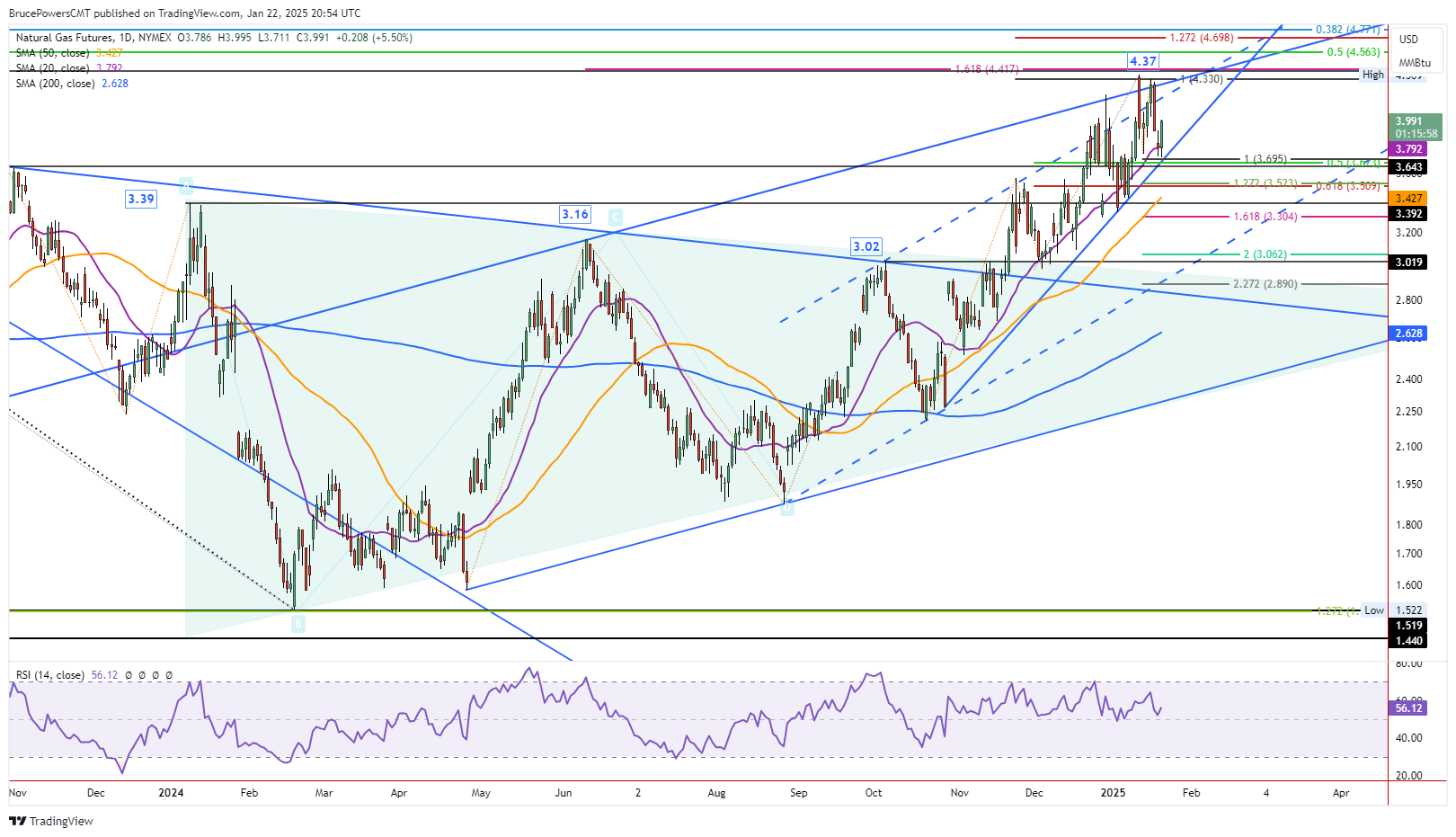Select the 1 (4.330) Fibonacci label
This screenshot has height=837, width=1456.
click(x=1202, y=79)
